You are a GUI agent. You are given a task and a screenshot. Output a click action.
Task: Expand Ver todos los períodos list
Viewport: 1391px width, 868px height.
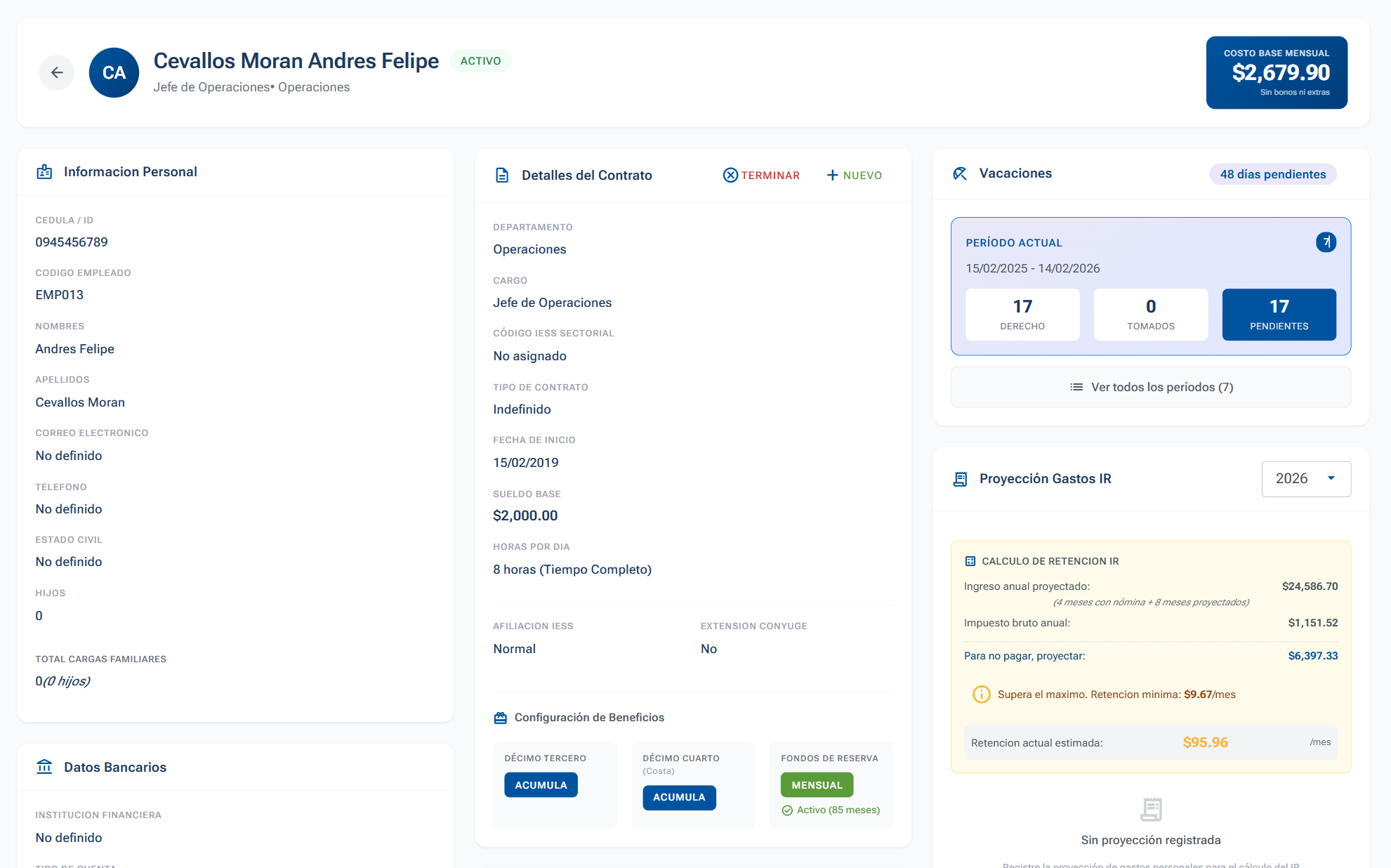[1150, 387]
